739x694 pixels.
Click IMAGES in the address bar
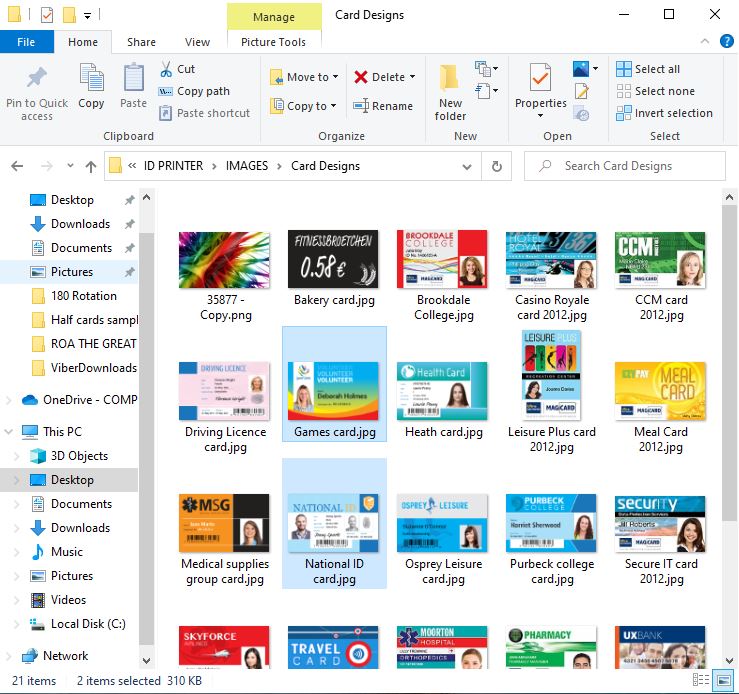coord(246,166)
